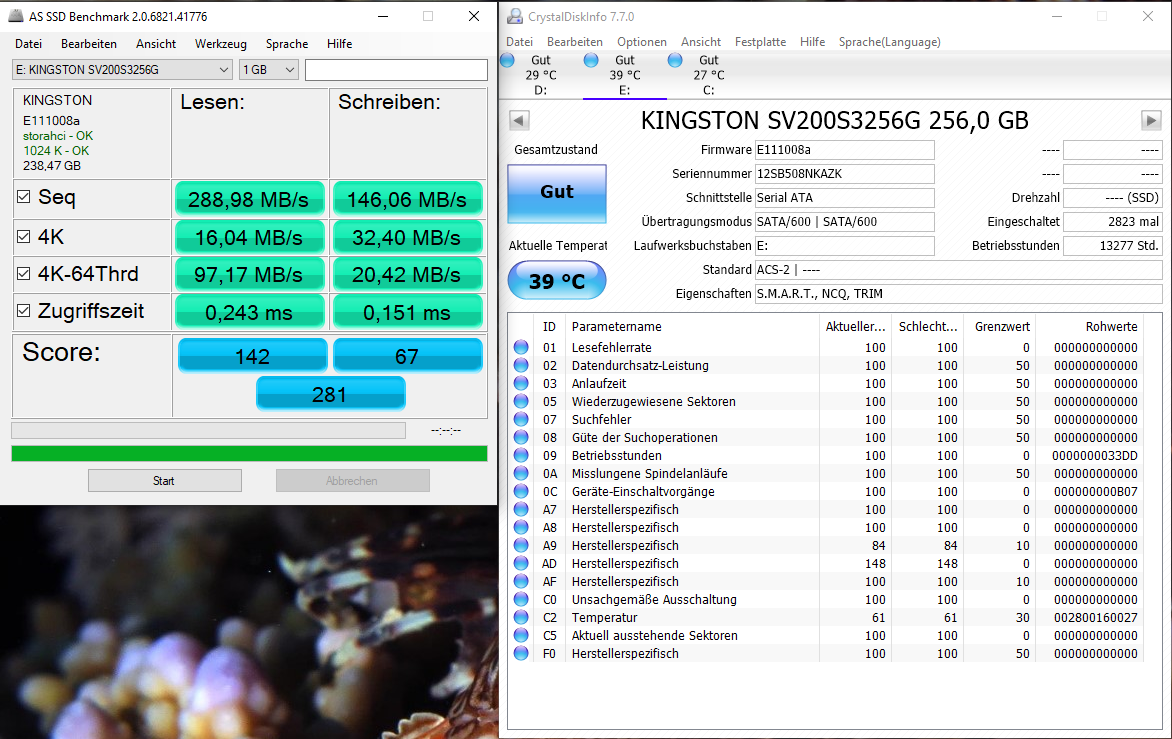Viewport: 1172px width, 739px height.
Task: Click status orb of Geräte-Einschaltvorgänge row
Action: point(521,491)
